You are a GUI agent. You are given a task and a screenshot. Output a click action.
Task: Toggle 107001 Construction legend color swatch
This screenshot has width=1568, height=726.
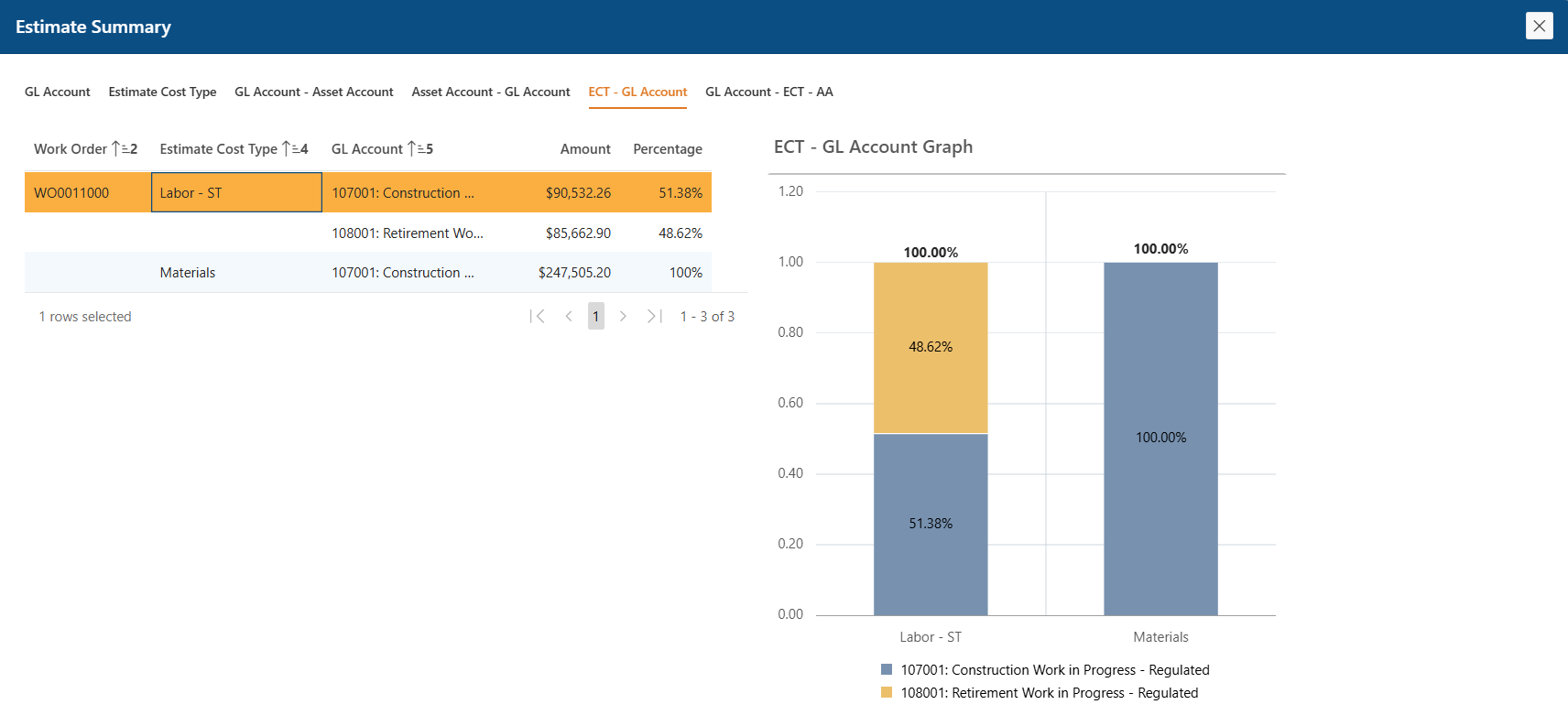[x=887, y=669]
